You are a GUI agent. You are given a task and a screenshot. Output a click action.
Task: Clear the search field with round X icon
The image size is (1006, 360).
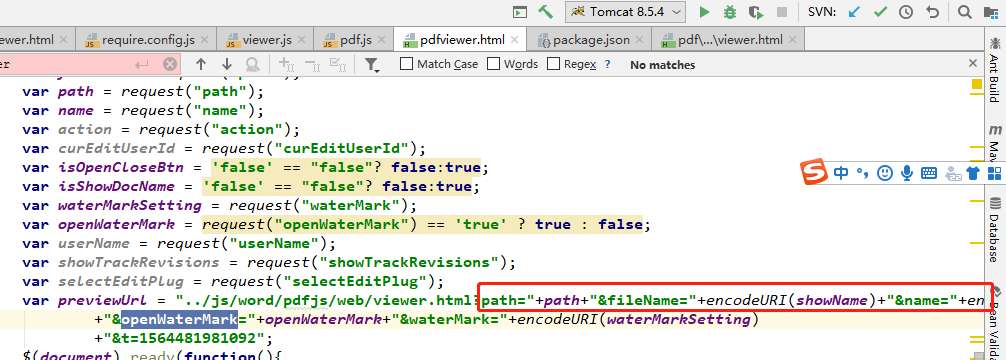click(169, 64)
